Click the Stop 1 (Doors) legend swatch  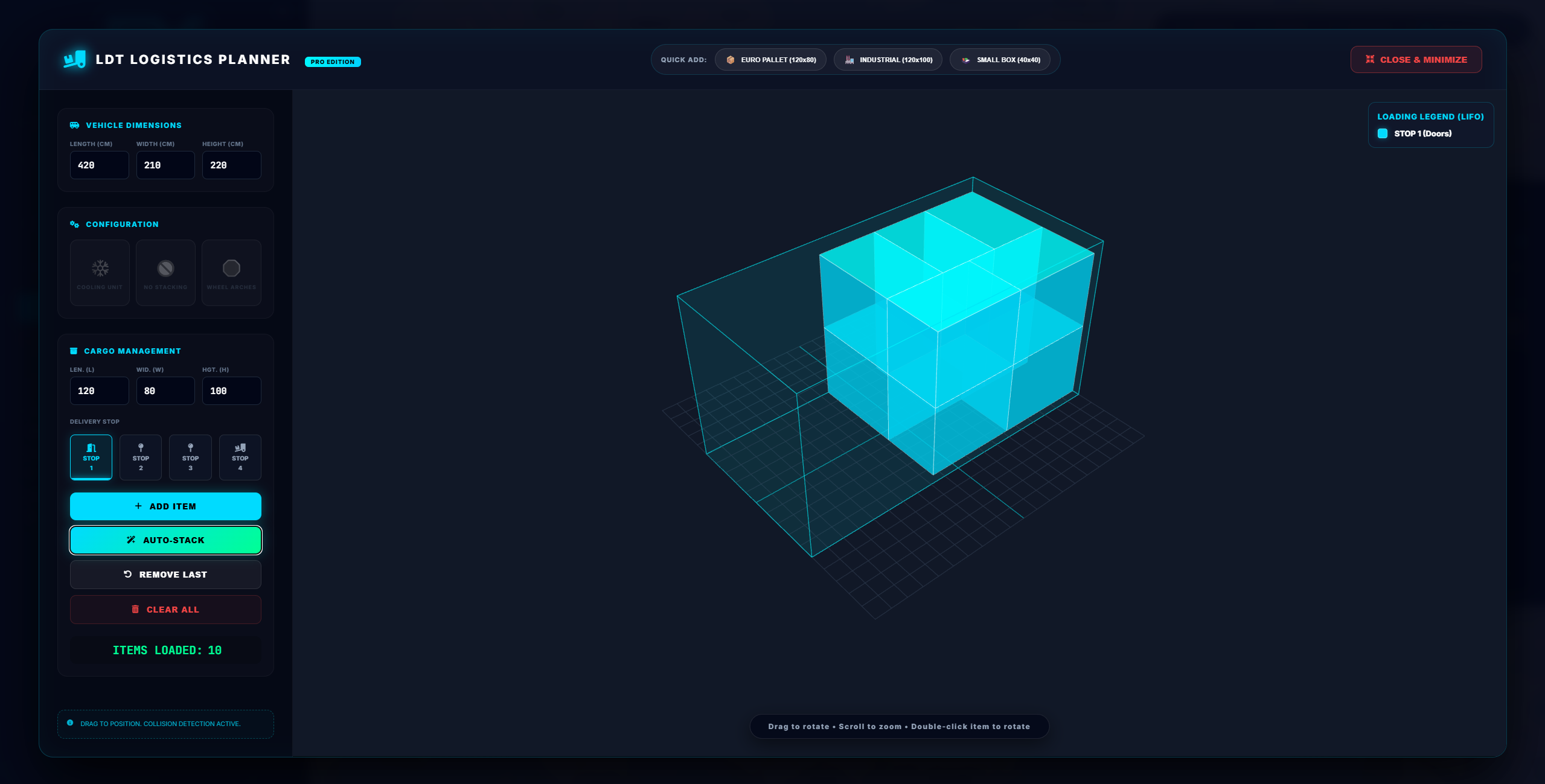pos(1383,133)
